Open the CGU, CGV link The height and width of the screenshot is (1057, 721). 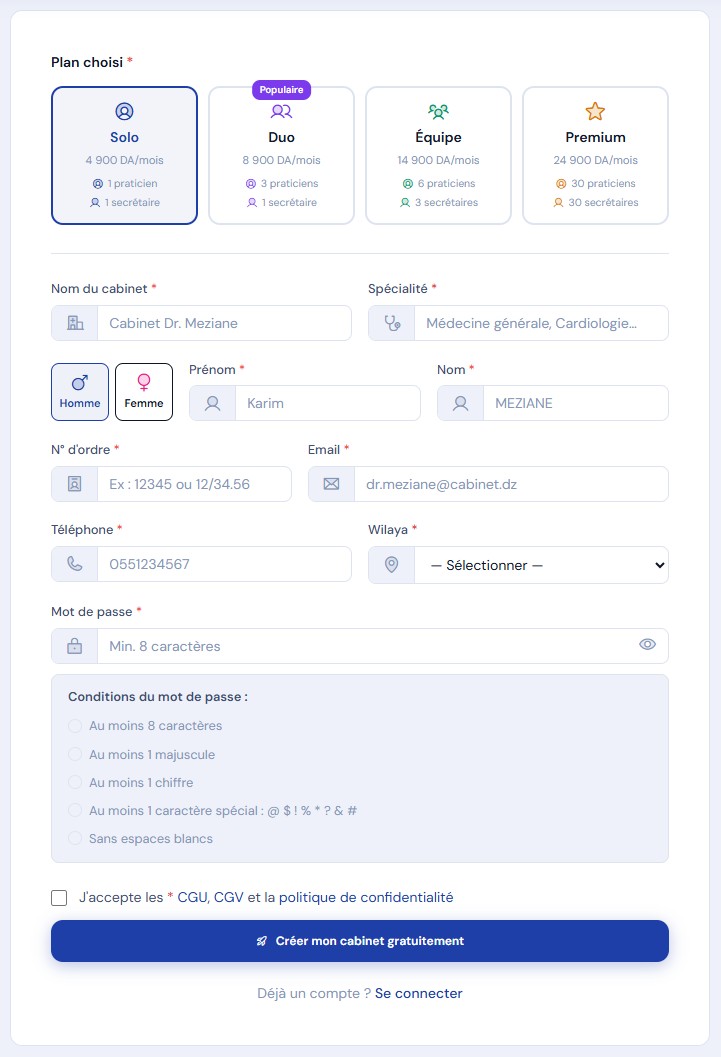[x=210, y=897]
